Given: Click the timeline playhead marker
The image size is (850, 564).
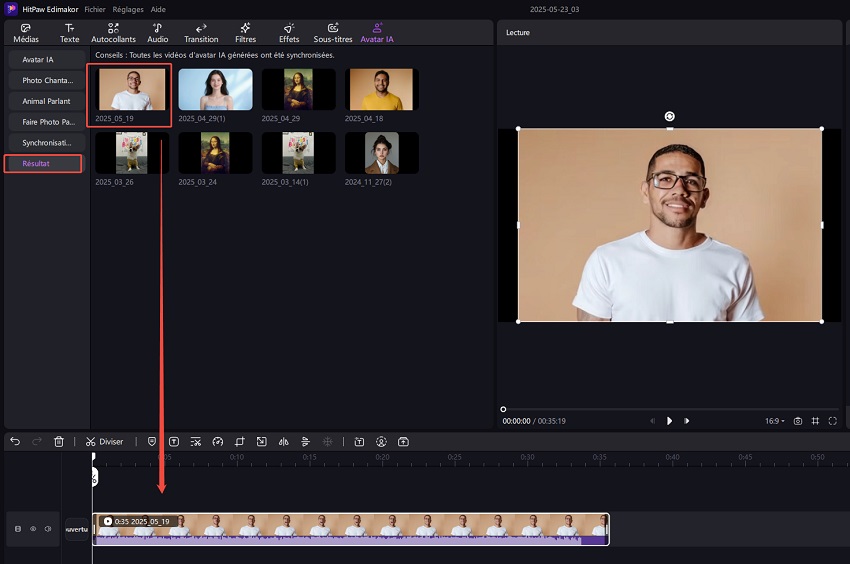Looking at the screenshot, I should pyautogui.click(x=94, y=457).
